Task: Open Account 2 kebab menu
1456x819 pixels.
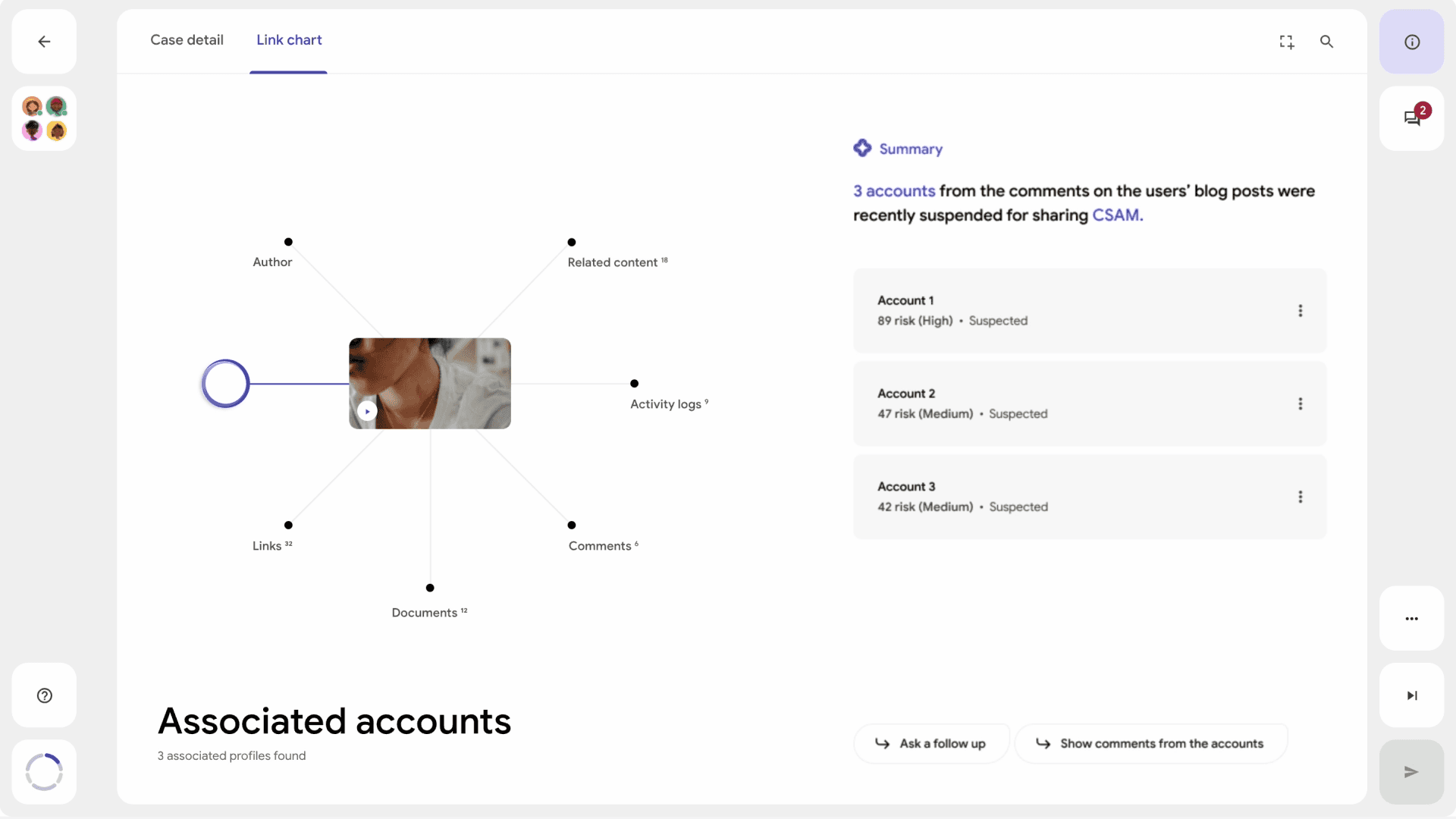Action: (x=1300, y=404)
